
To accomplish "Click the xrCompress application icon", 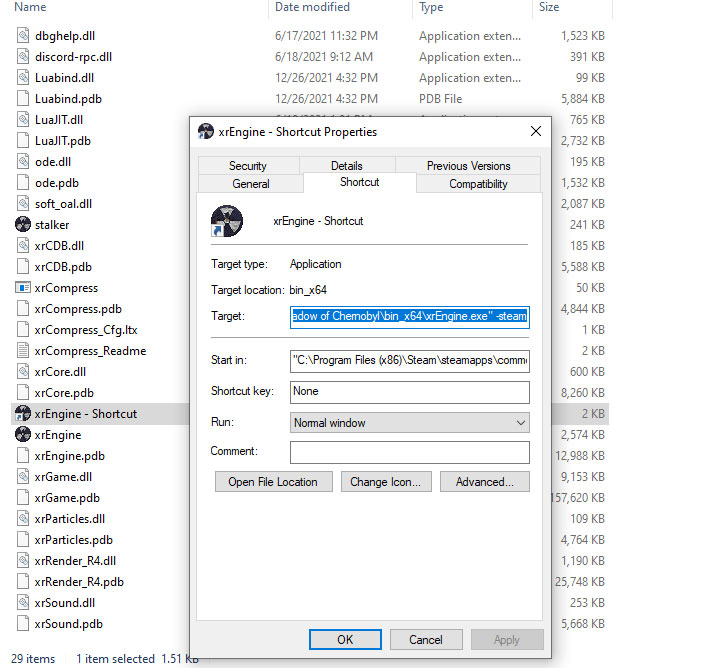I will [23, 288].
